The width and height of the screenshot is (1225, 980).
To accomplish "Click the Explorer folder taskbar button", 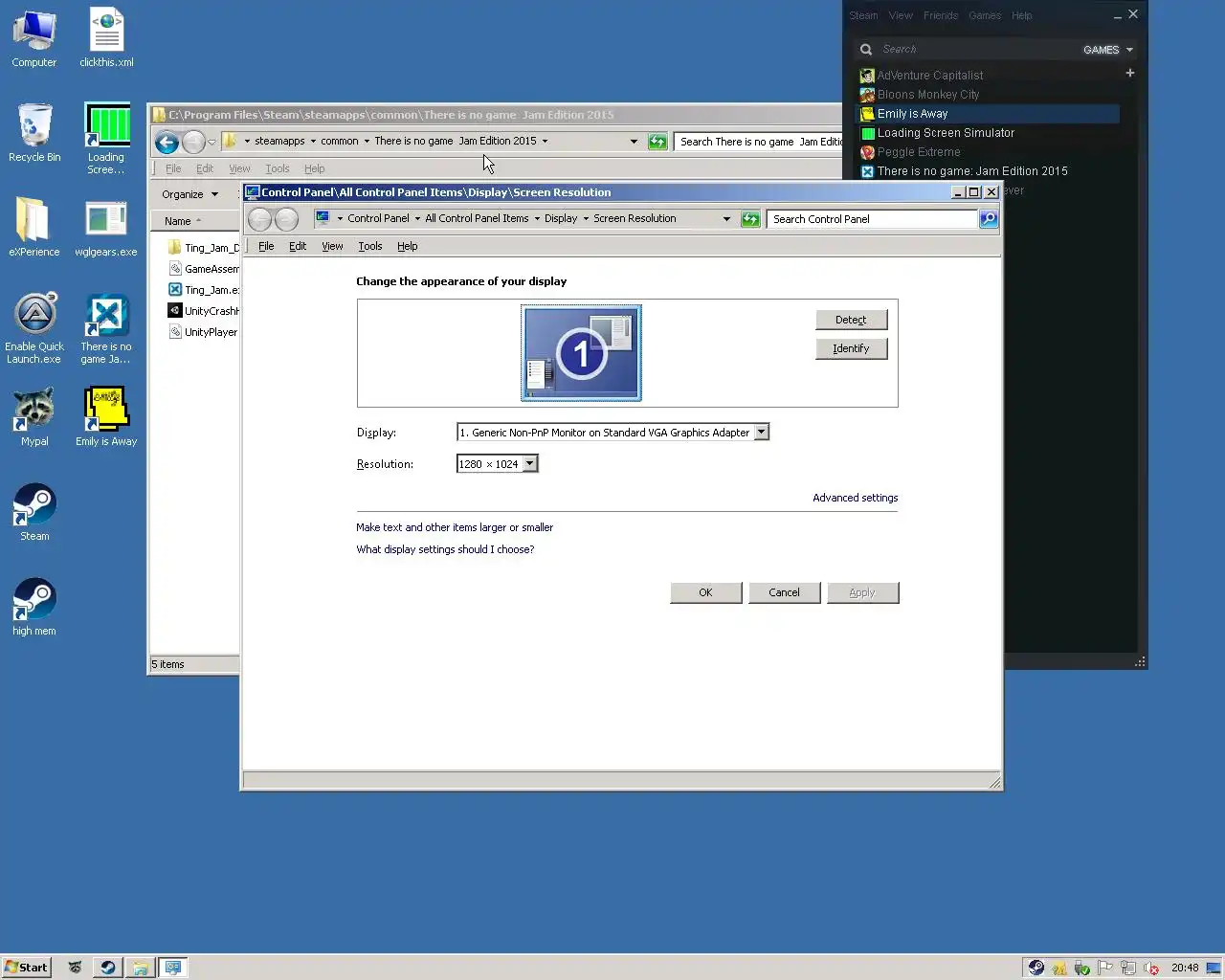I will coord(140,968).
